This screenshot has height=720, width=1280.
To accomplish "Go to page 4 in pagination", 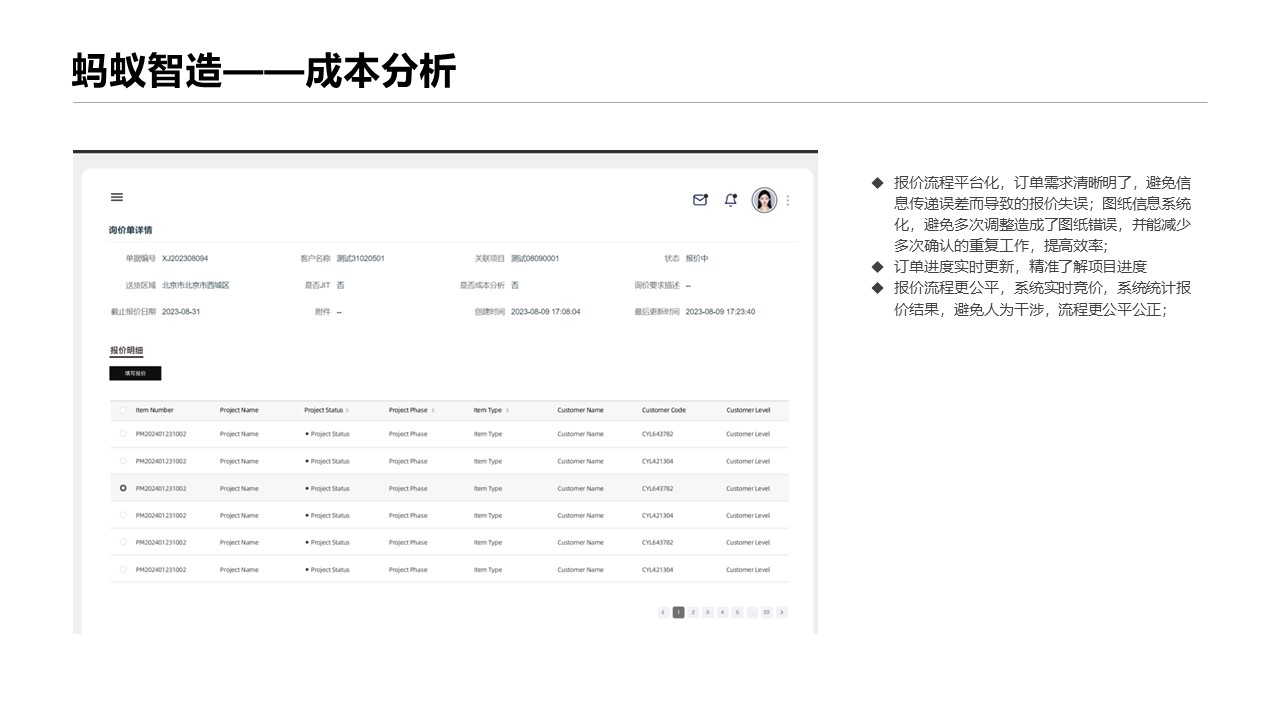I will tap(722, 612).
